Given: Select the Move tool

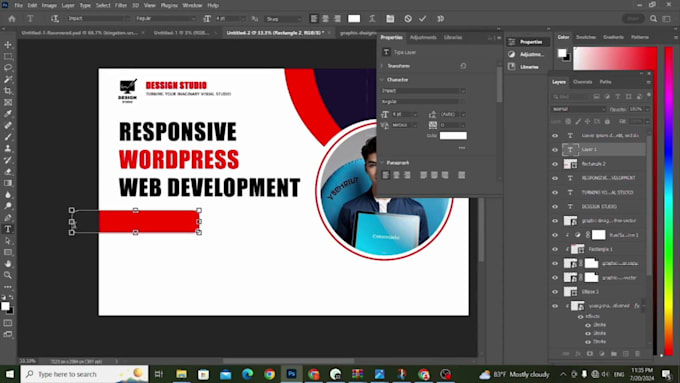Looking at the screenshot, I should click(x=8, y=45).
